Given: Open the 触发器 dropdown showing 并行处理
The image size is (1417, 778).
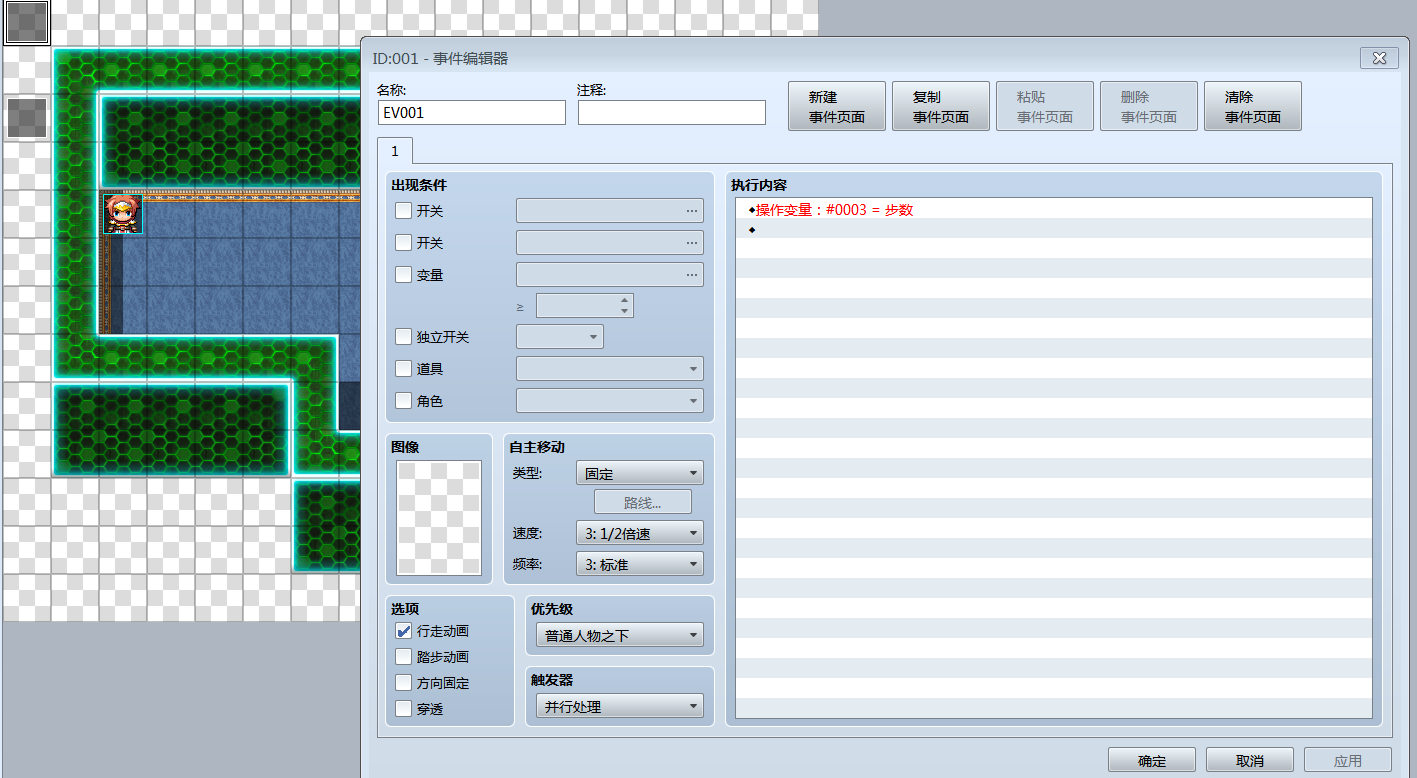Looking at the screenshot, I should point(620,707).
